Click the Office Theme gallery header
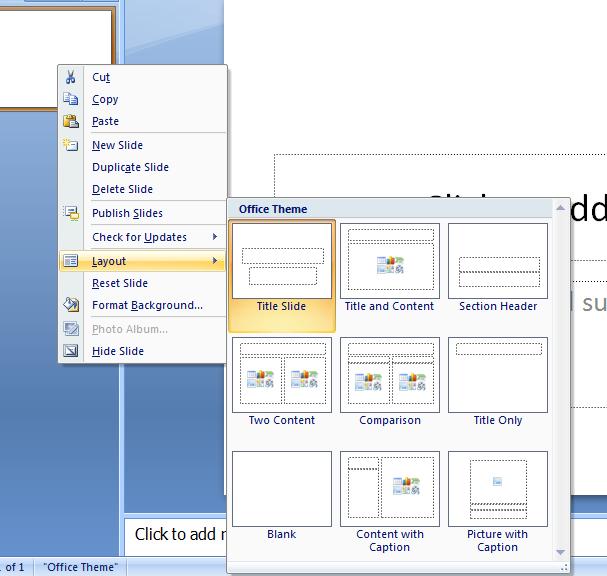This screenshot has width=607, height=576. click(390, 209)
